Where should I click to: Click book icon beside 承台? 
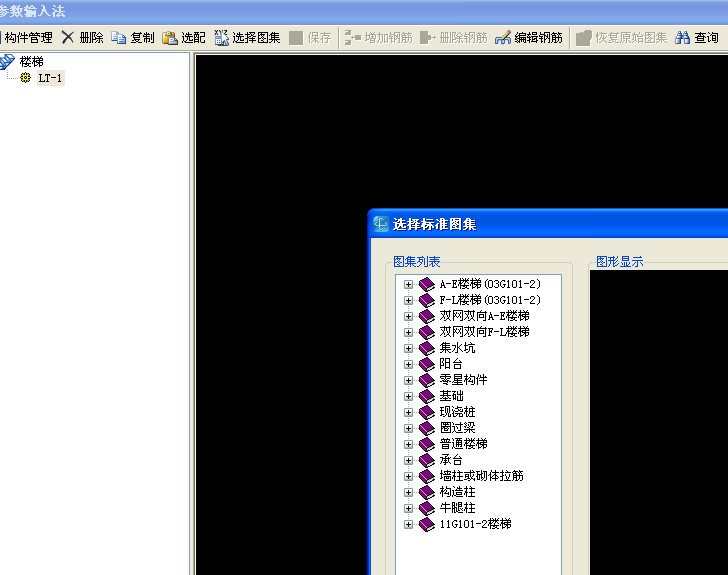[x=426, y=460]
